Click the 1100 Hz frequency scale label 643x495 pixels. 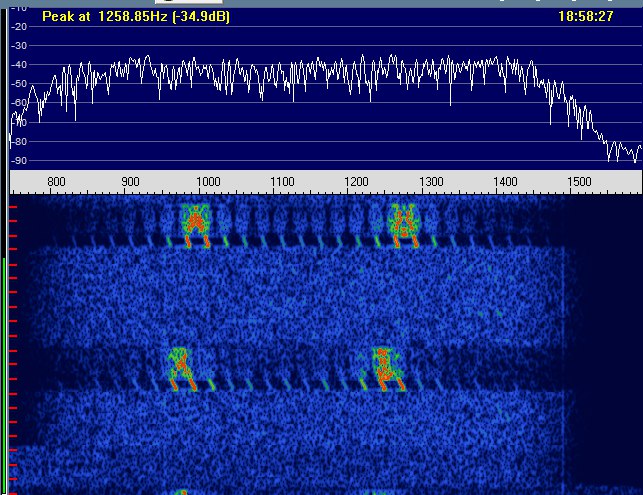[282, 181]
